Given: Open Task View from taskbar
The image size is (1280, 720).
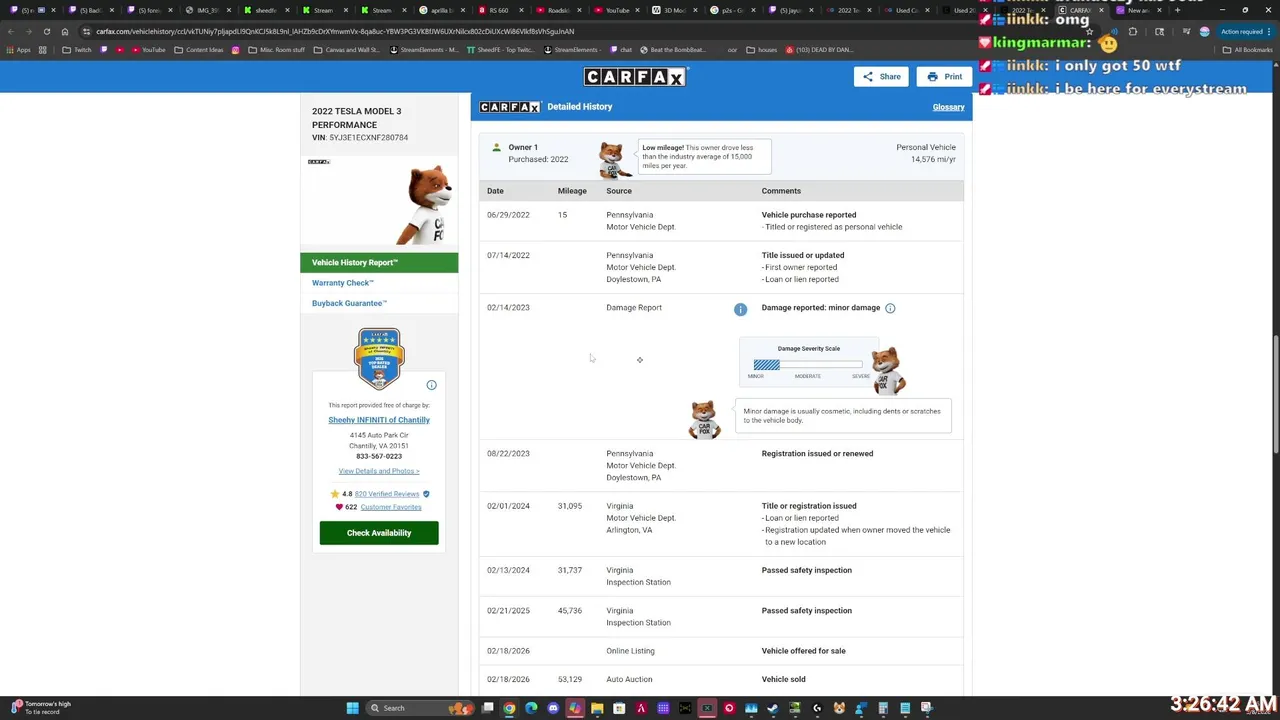Looking at the screenshot, I should [487, 708].
